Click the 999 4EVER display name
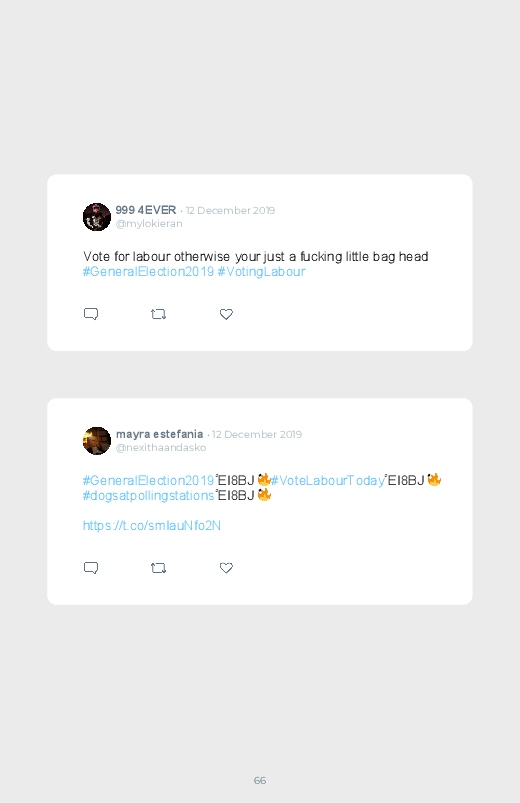This screenshot has width=520, height=803. [145, 210]
